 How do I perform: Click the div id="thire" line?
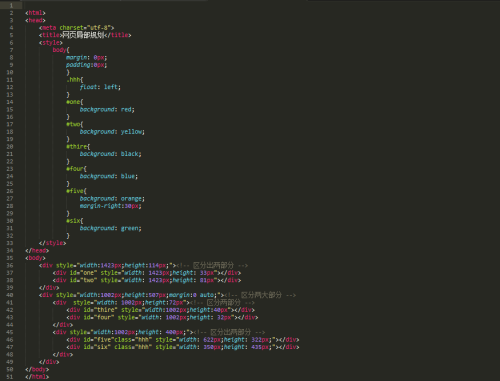[160, 310]
